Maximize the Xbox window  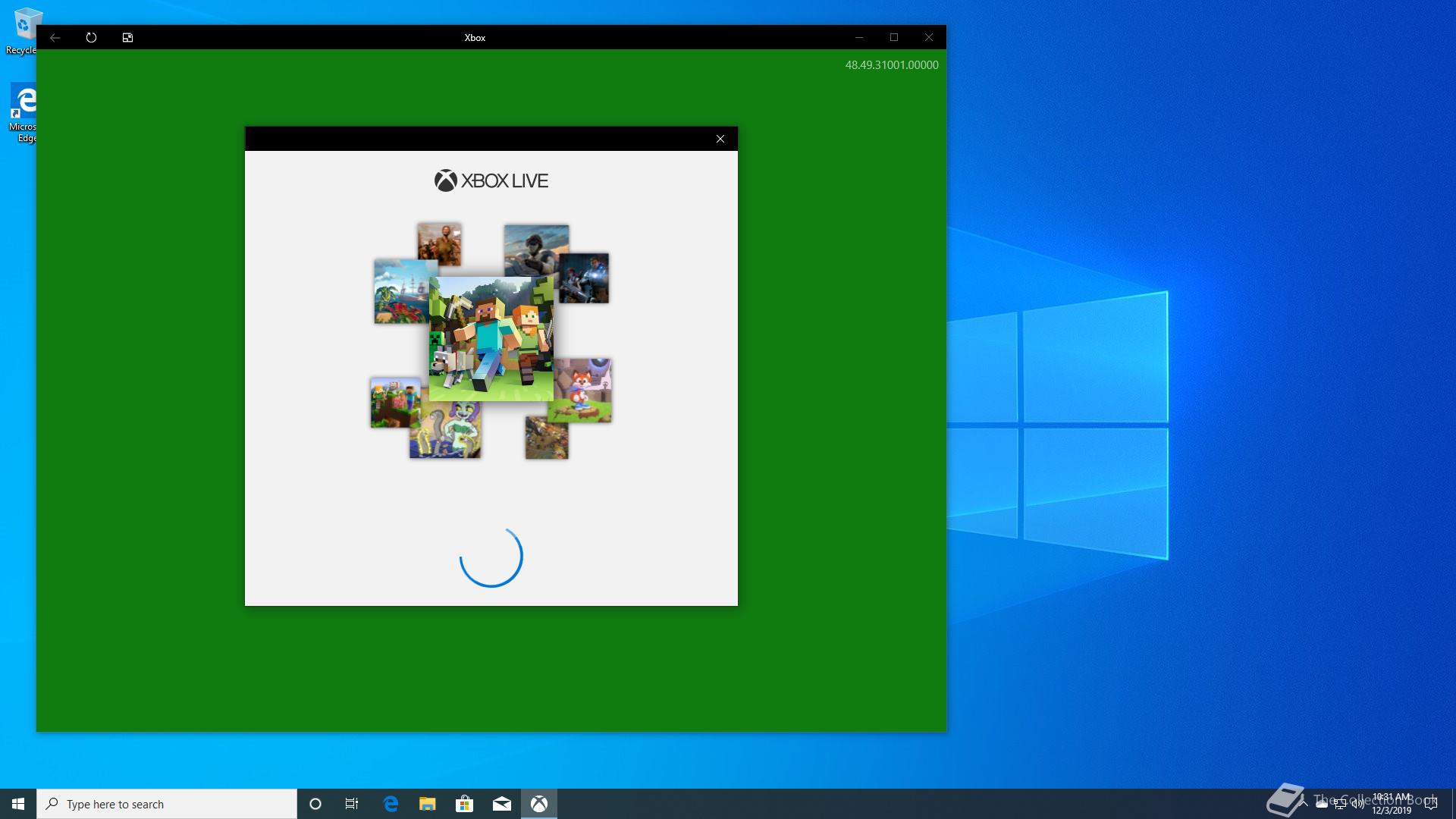[x=894, y=37]
